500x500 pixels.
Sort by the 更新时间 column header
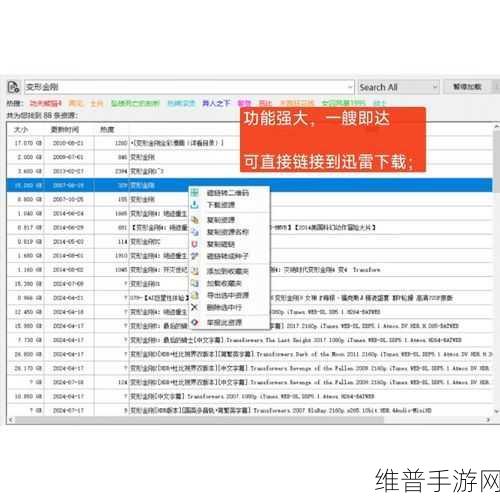tap(64, 129)
